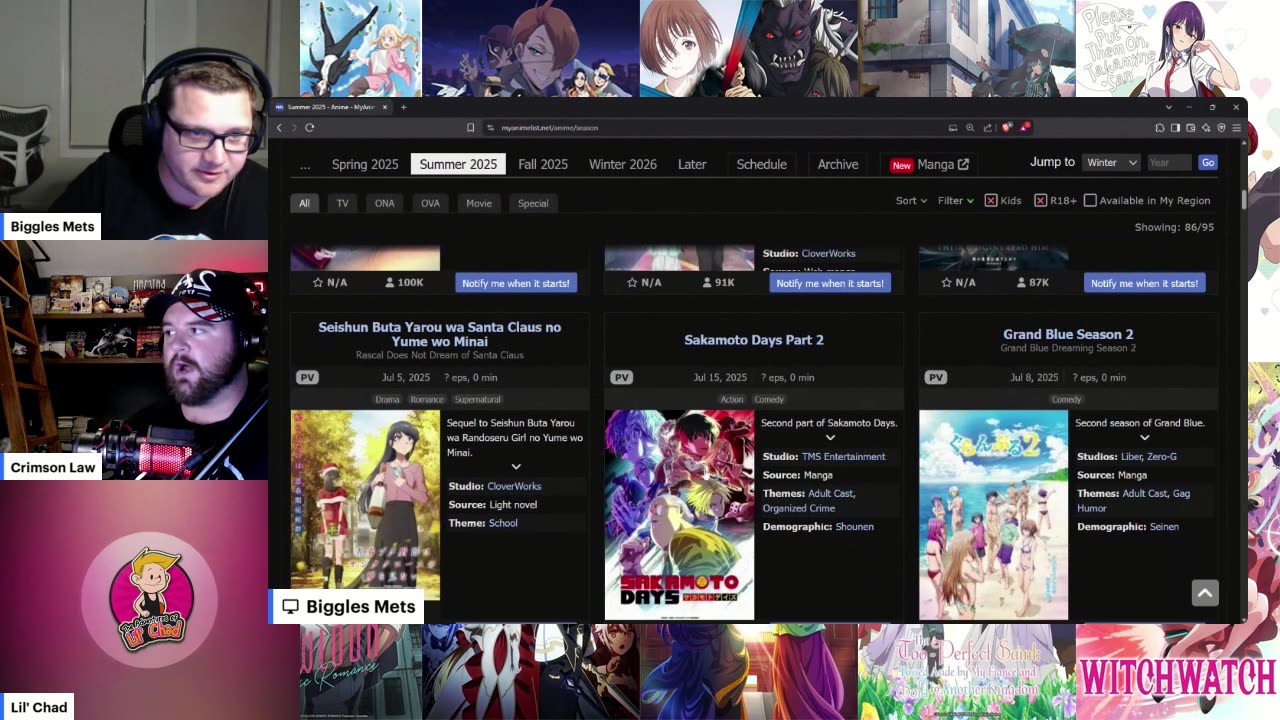Select the All type filter
This screenshot has height=720, width=1280.
(x=304, y=203)
